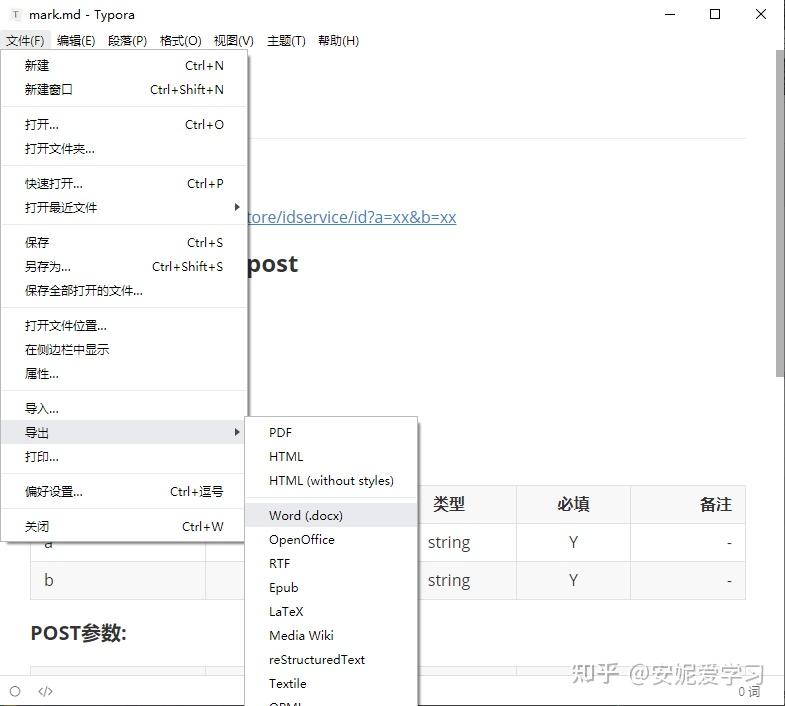Select 快速打开... menu entry

[x=124, y=184]
